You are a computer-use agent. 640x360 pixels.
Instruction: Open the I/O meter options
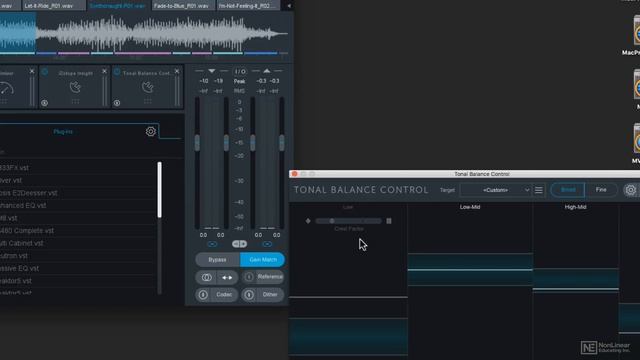pos(240,71)
